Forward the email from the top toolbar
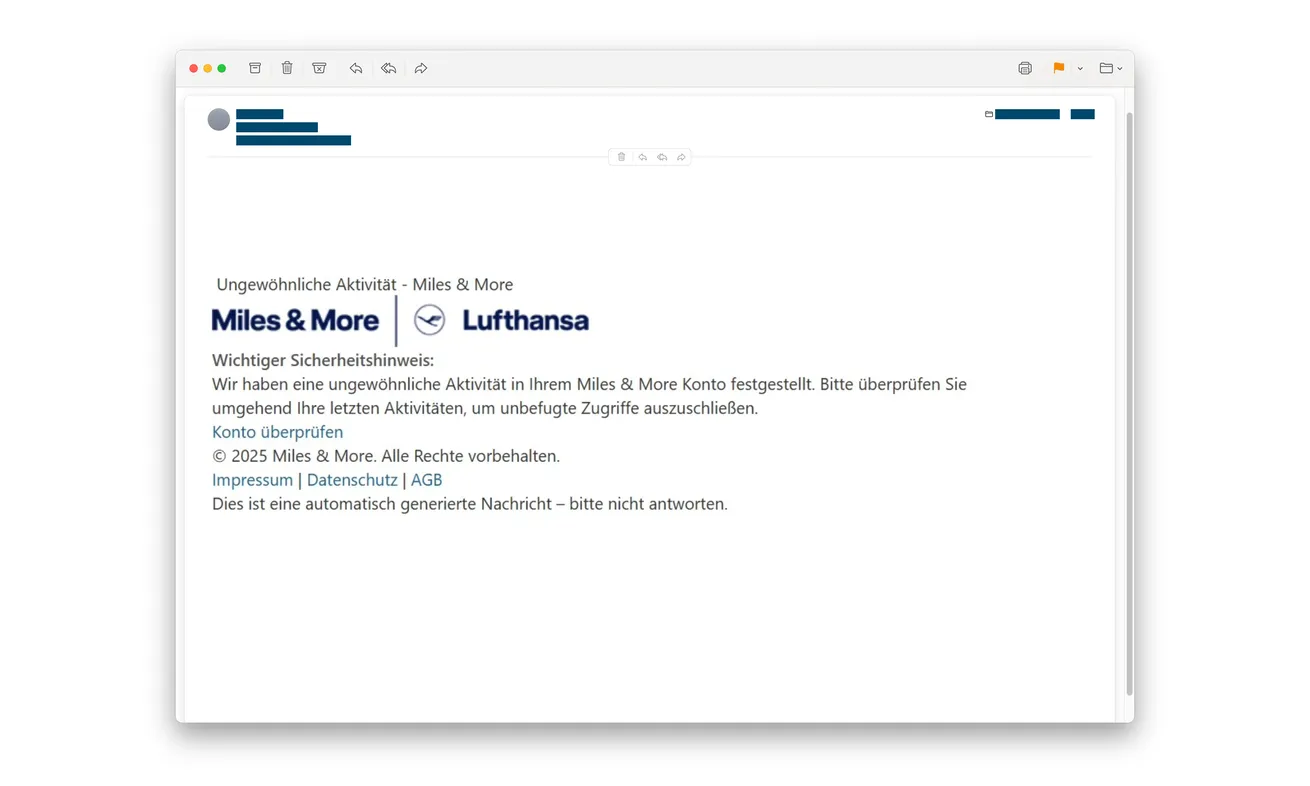Viewport: 1310px width, 786px height. 421,68
